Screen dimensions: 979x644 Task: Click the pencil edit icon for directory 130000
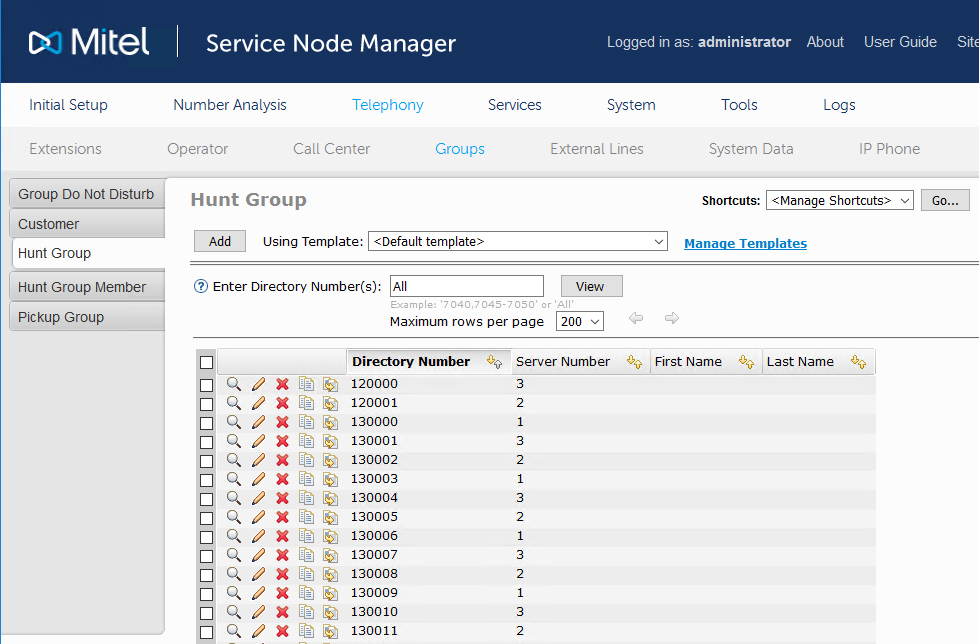click(258, 422)
